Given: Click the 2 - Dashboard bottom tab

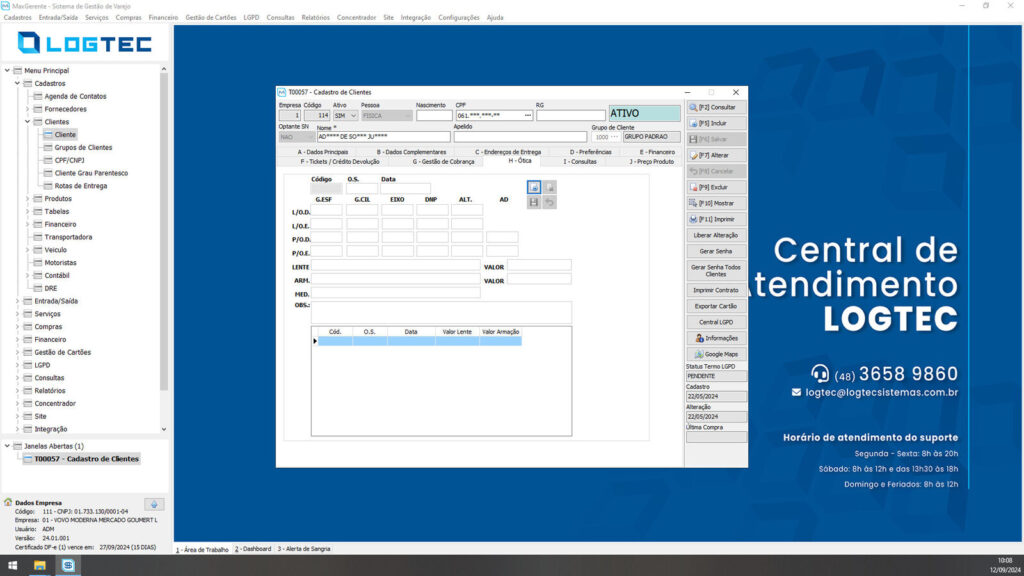Looking at the screenshot, I should (253, 549).
